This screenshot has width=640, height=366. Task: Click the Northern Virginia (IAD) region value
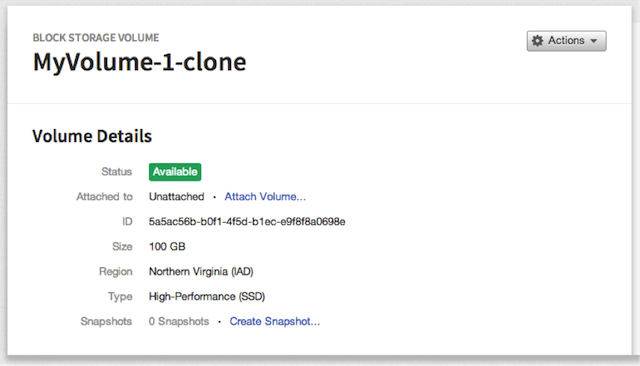pyautogui.click(x=201, y=272)
